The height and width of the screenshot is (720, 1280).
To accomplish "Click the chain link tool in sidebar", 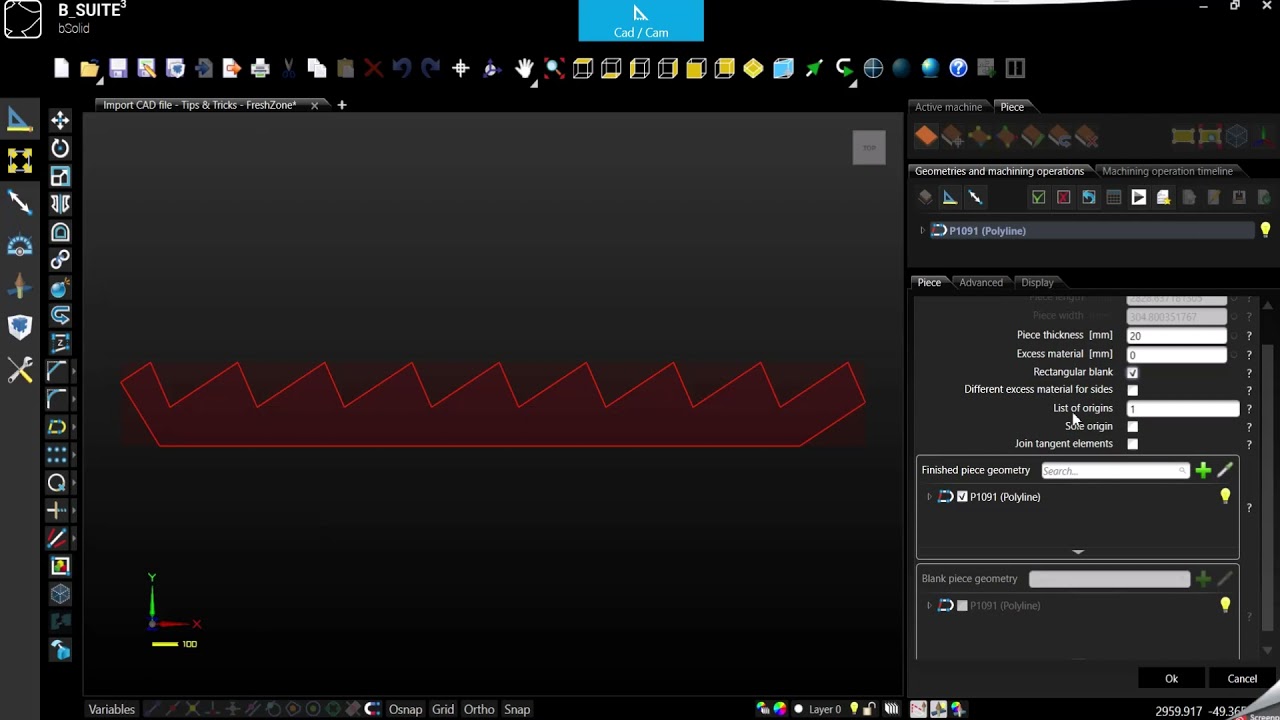I will [60, 260].
